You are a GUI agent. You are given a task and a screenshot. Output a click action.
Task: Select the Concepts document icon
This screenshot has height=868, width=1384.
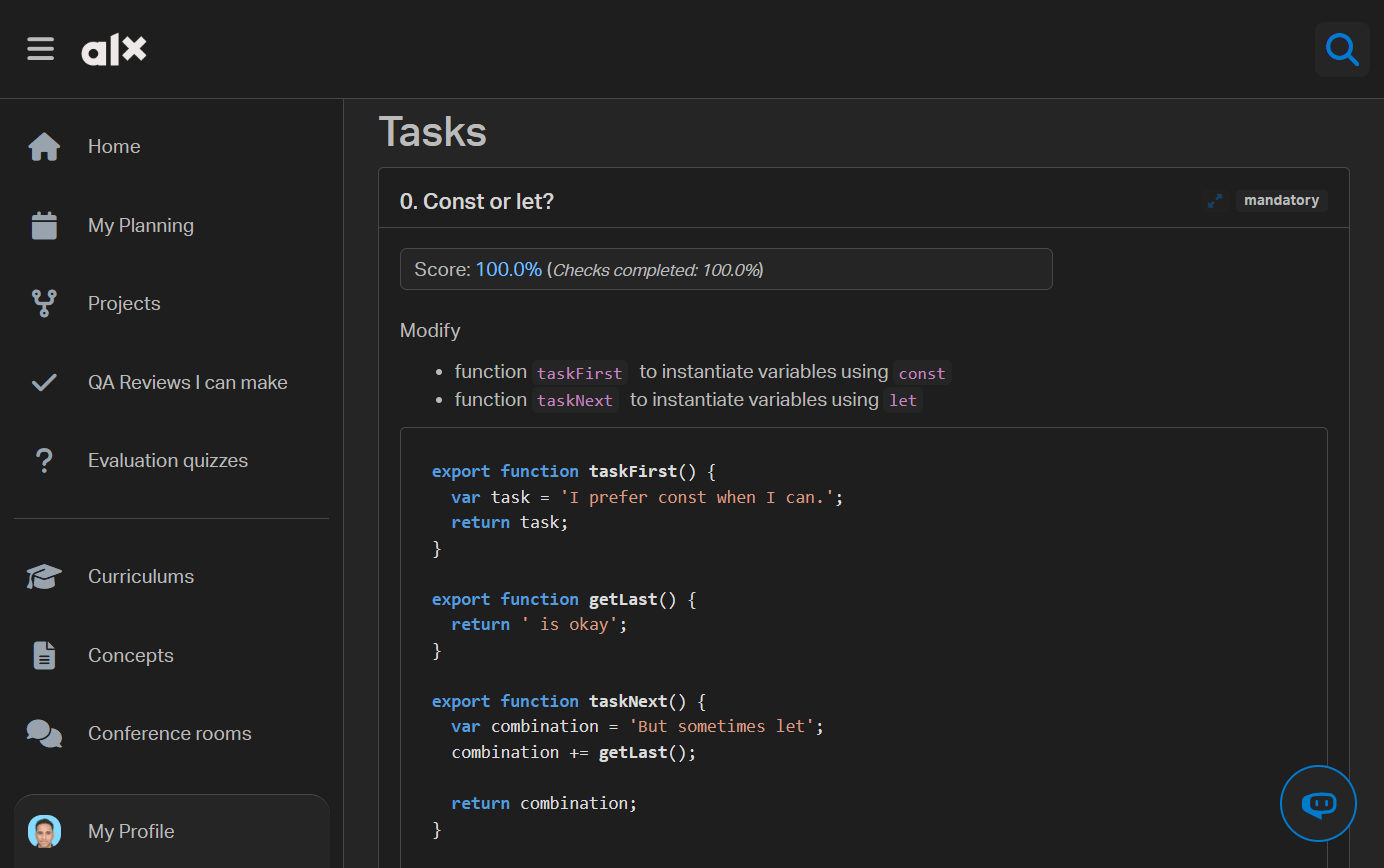(x=44, y=655)
